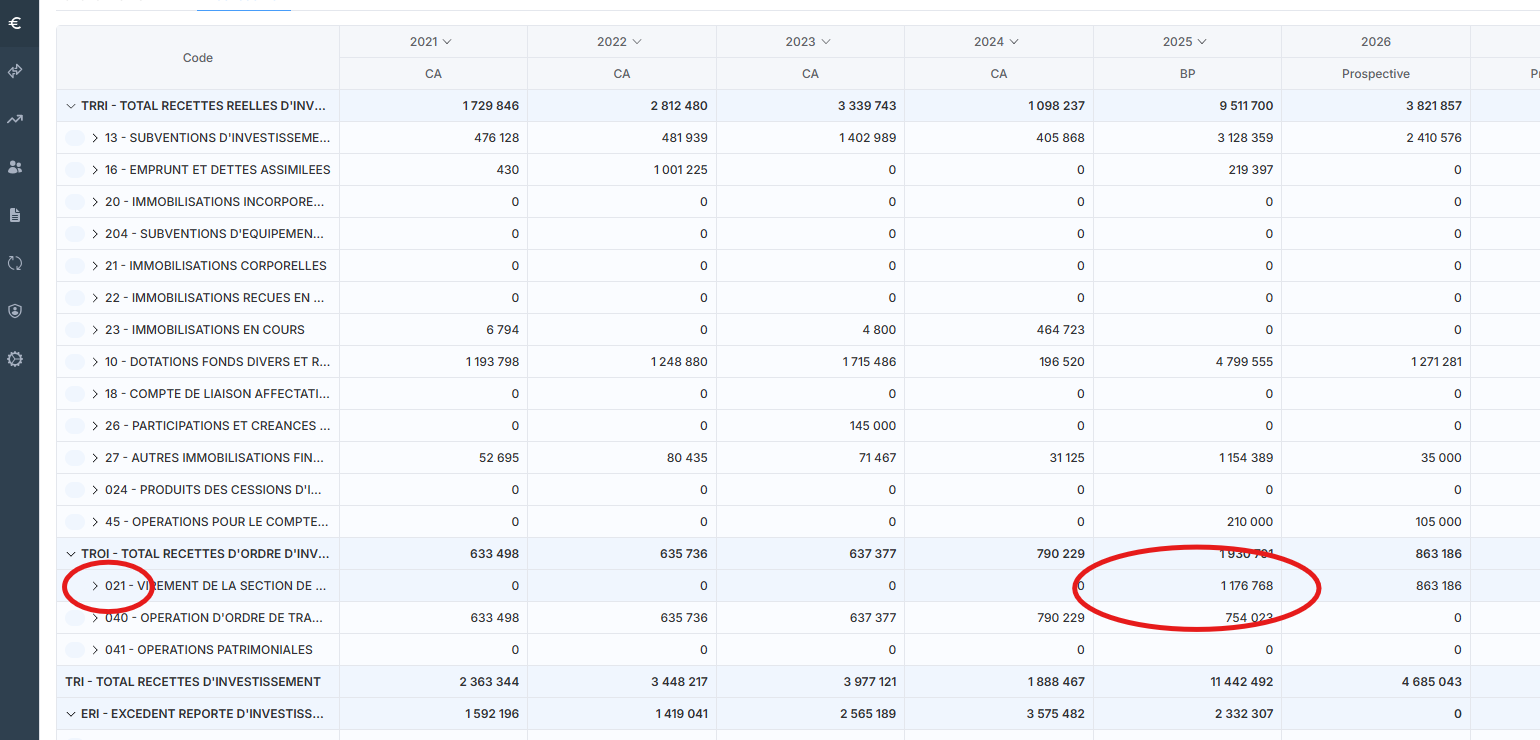Click the Code column header
The image size is (1540, 740).
[198, 58]
